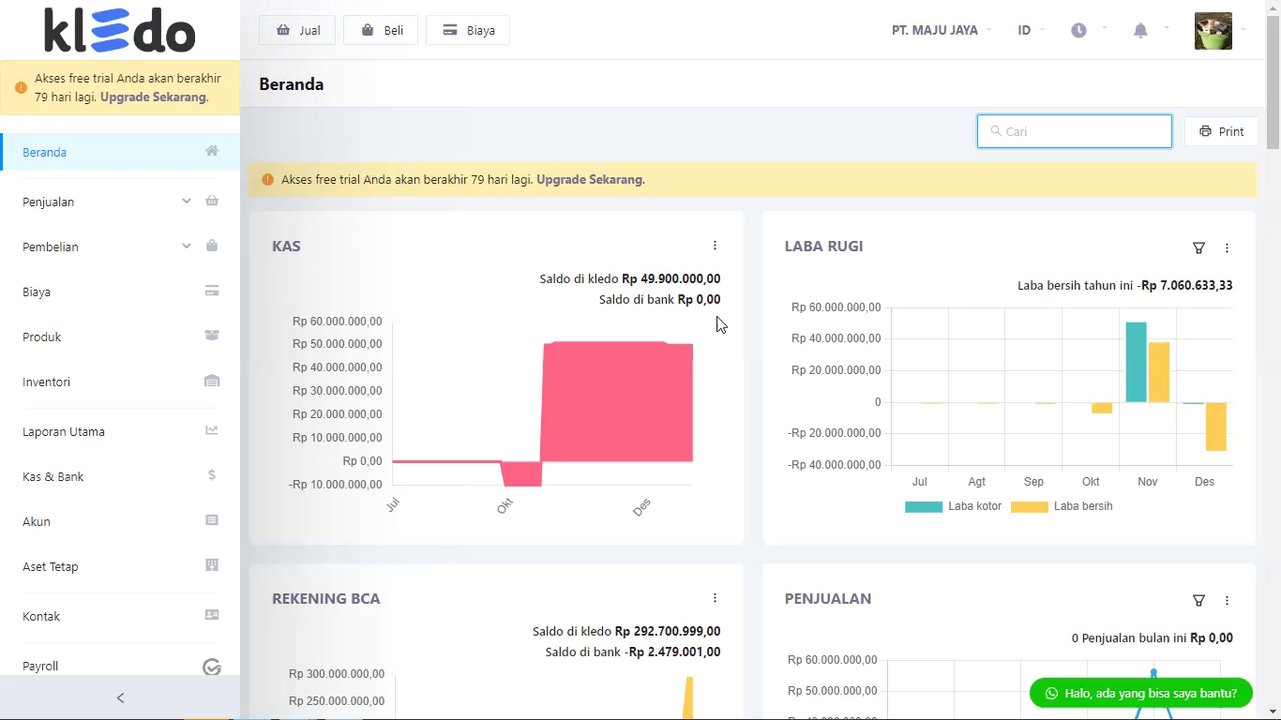
Task: Open Kas & Bank in the sidebar
Action: [120, 476]
